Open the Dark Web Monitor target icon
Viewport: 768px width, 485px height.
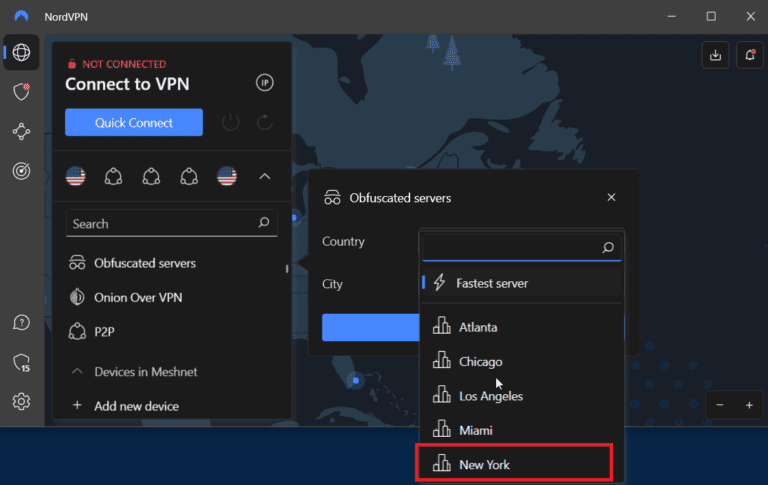(x=20, y=171)
